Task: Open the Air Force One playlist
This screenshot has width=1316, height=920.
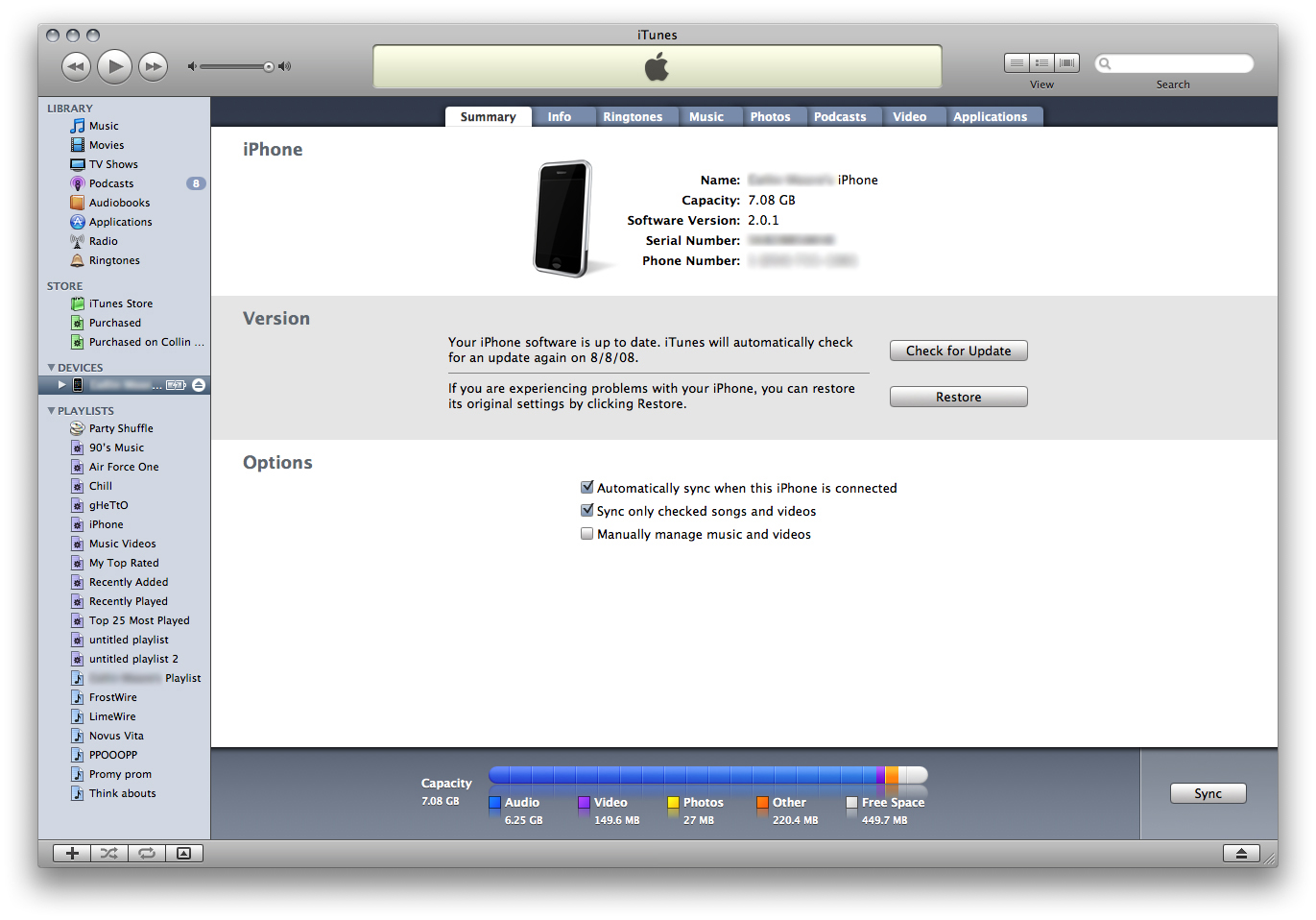Action: click(125, 467)
